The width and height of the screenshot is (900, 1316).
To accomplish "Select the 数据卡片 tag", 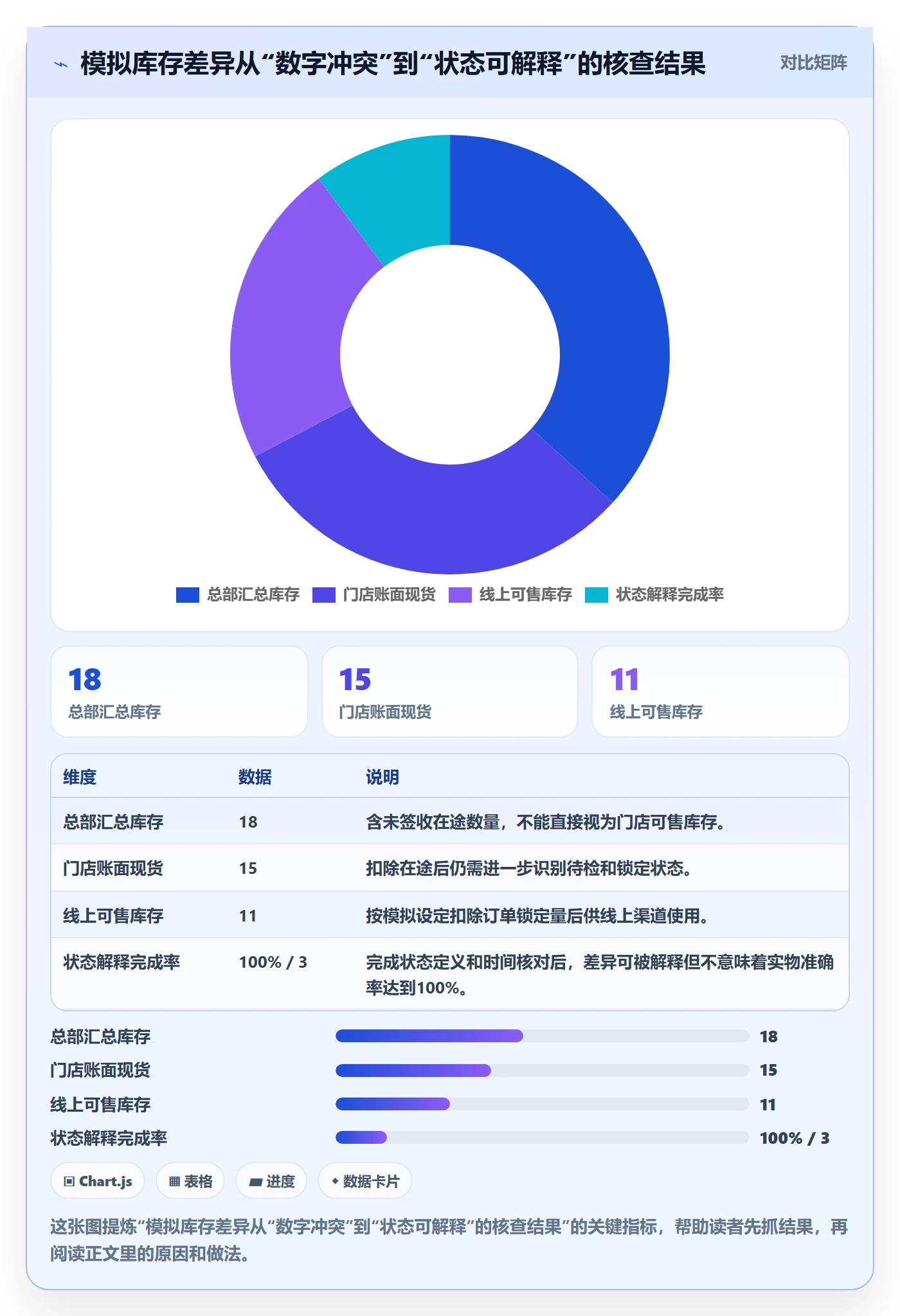I will click(364, 1181).
